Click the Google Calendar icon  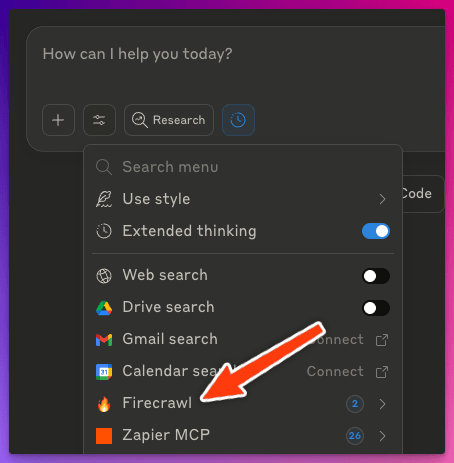(104, 372)
